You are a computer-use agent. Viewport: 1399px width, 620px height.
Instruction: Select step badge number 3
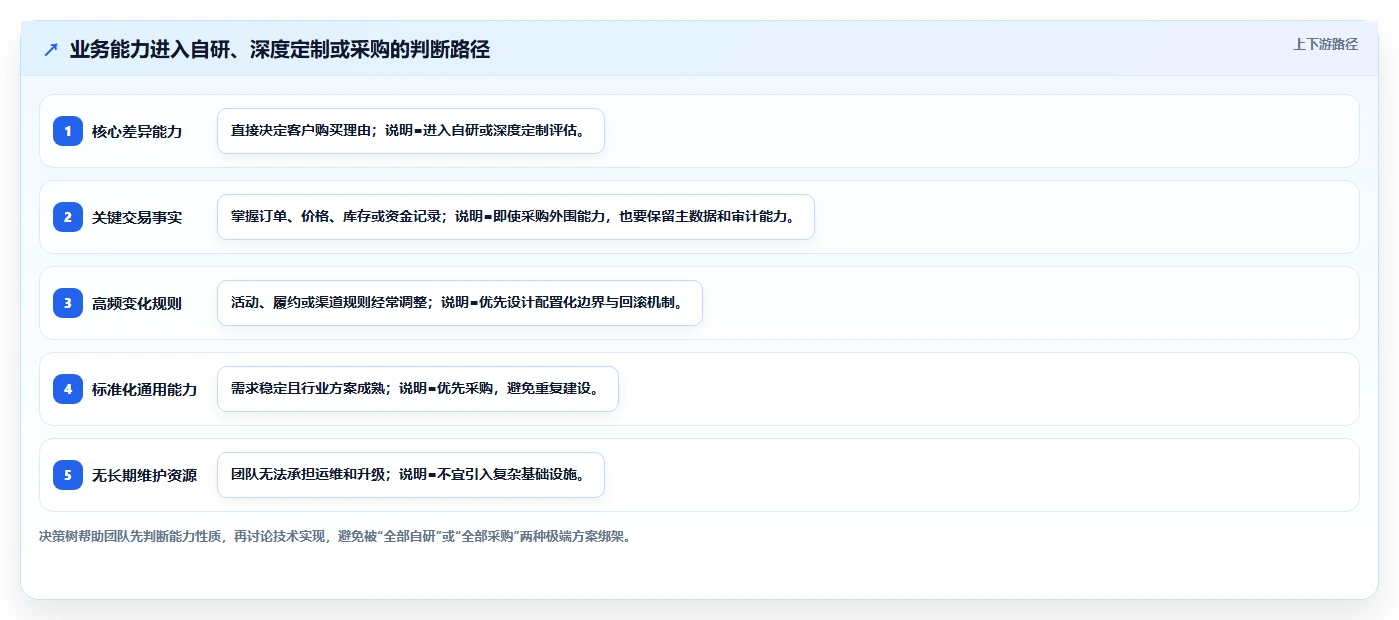click(68, 303)
